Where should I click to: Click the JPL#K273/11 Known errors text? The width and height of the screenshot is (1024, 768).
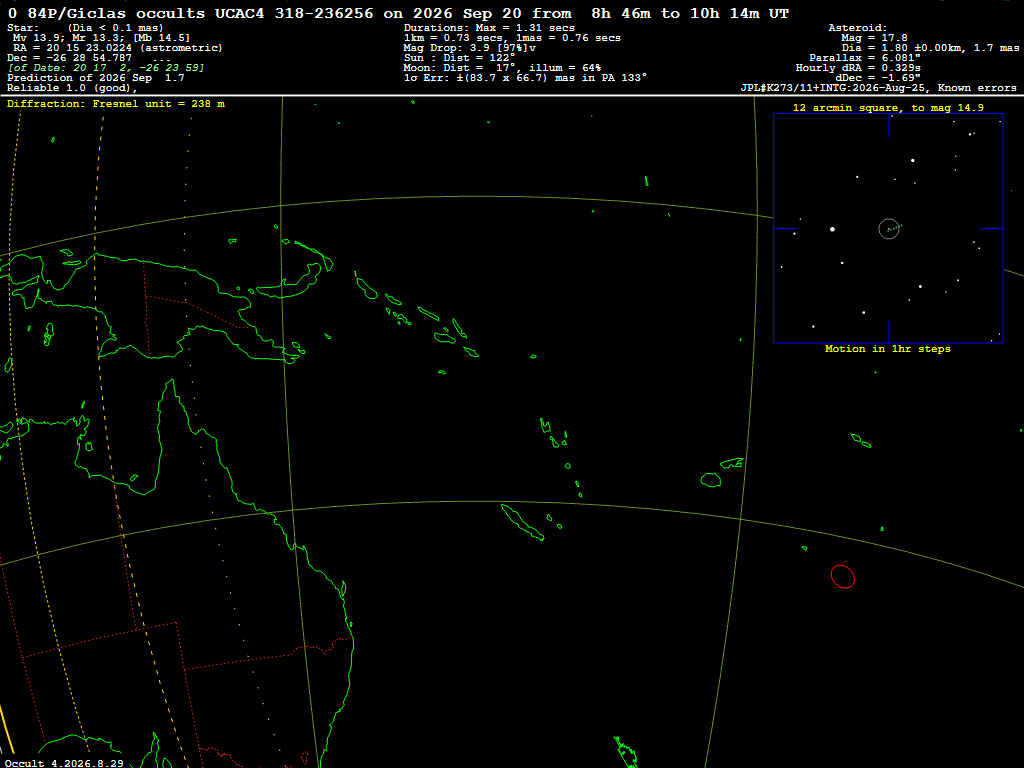[x=878, y=88]
